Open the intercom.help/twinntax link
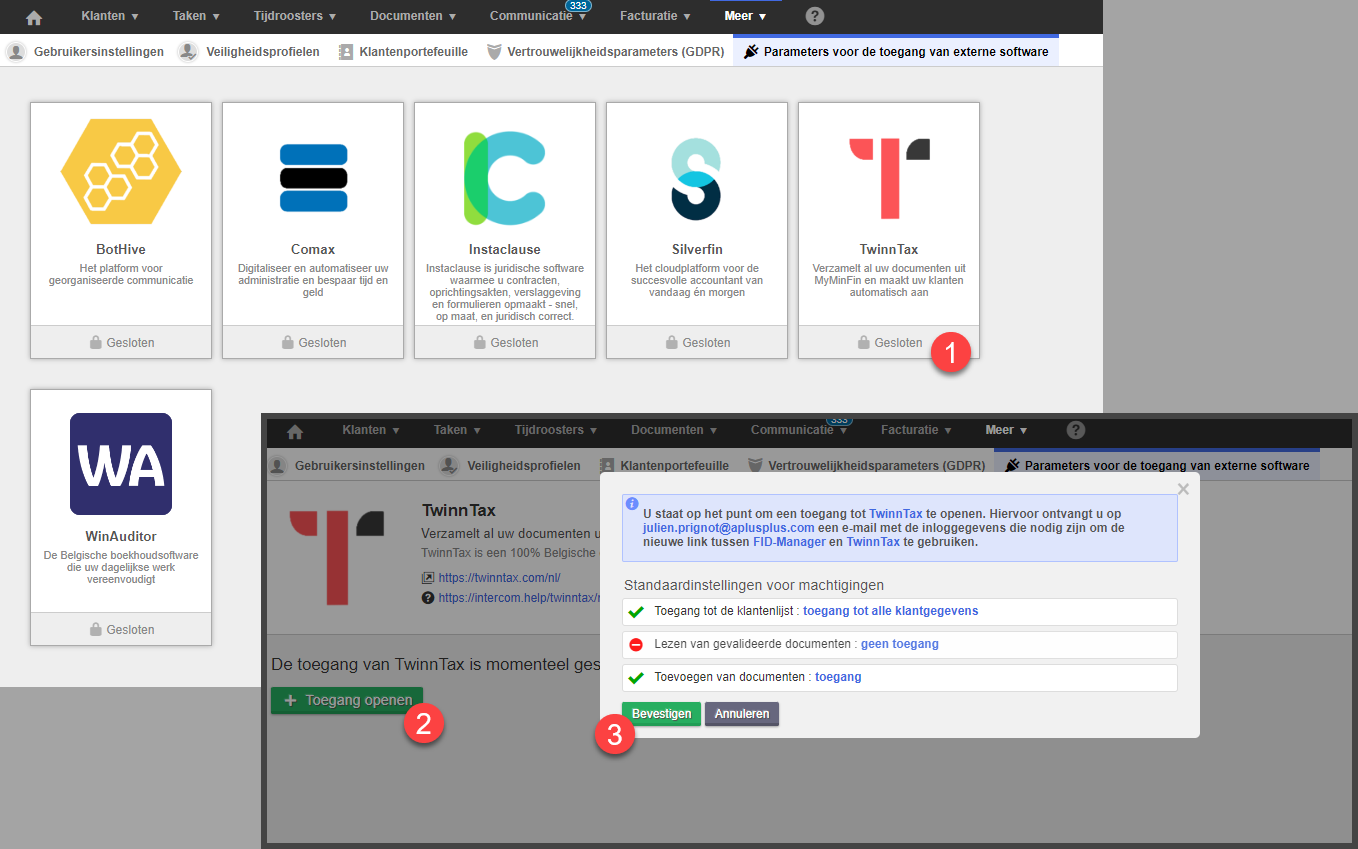This screenshot has height=849, width=1358. pos(518,598)
